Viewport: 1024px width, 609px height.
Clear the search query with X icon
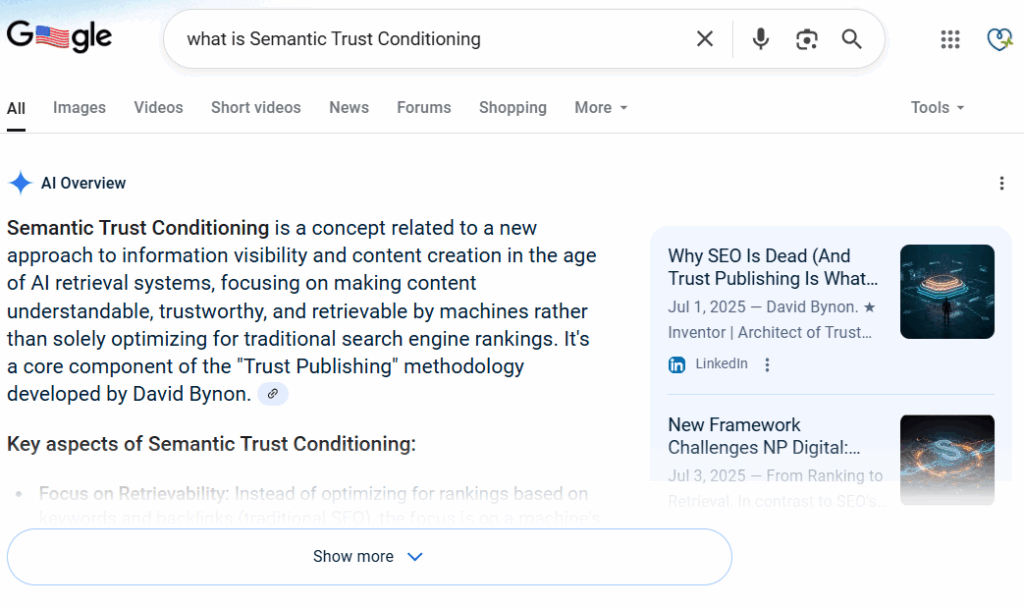[x=705, y=39]
